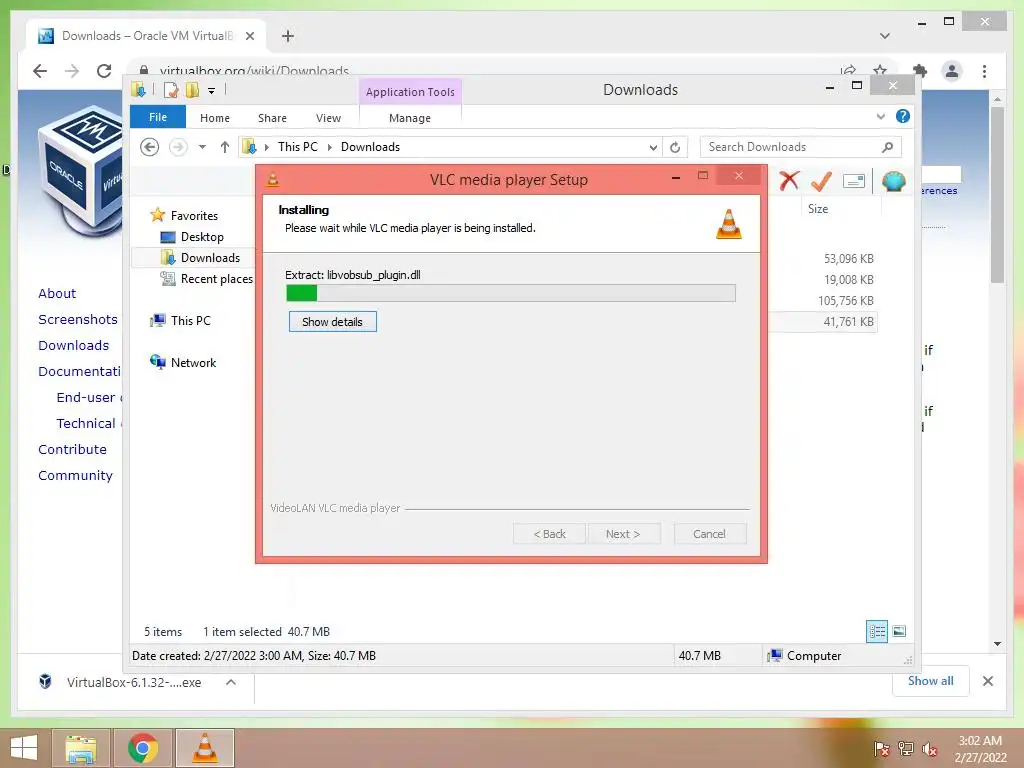This screenshot has width=1024, height=768.
Task: Open recent locations dropdown in Explorer
Action: [202, 147]
